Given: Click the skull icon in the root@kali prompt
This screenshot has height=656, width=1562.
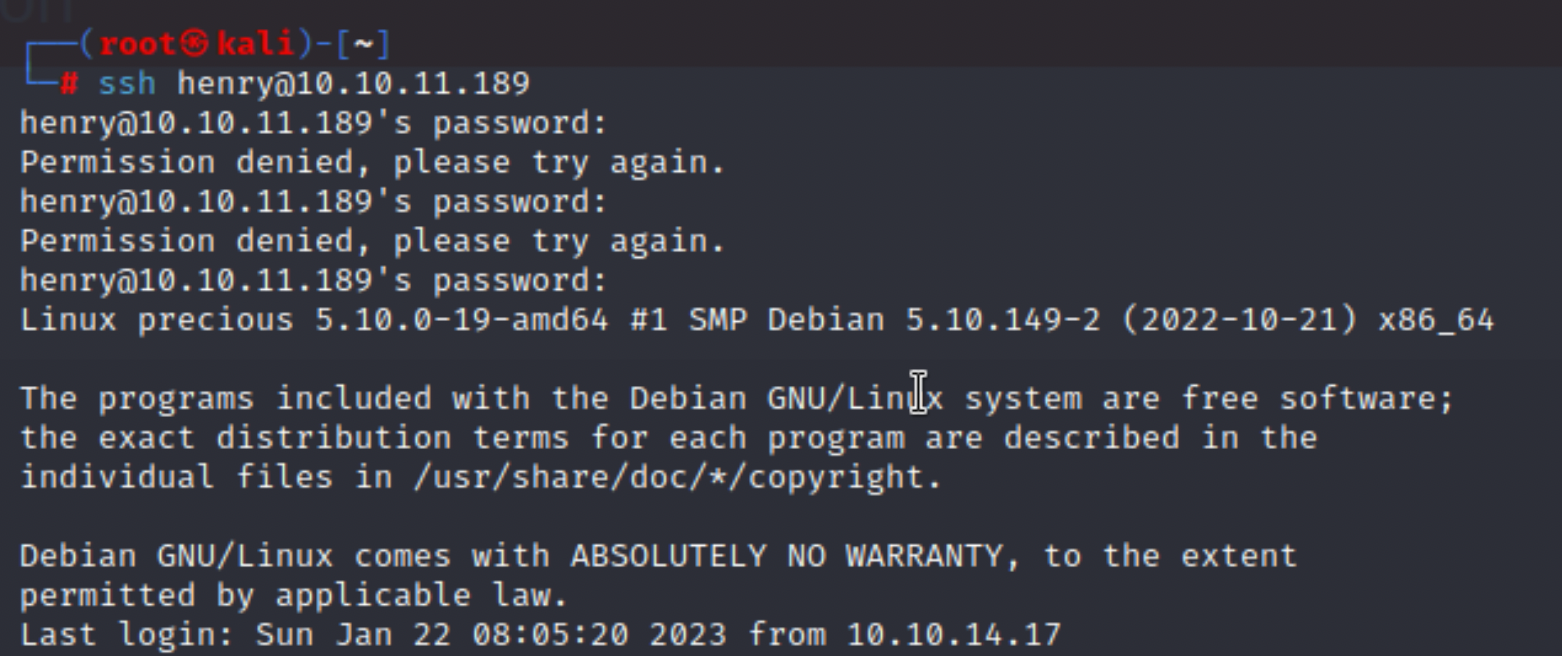Looking at the screenshot, I should (197, 45).
